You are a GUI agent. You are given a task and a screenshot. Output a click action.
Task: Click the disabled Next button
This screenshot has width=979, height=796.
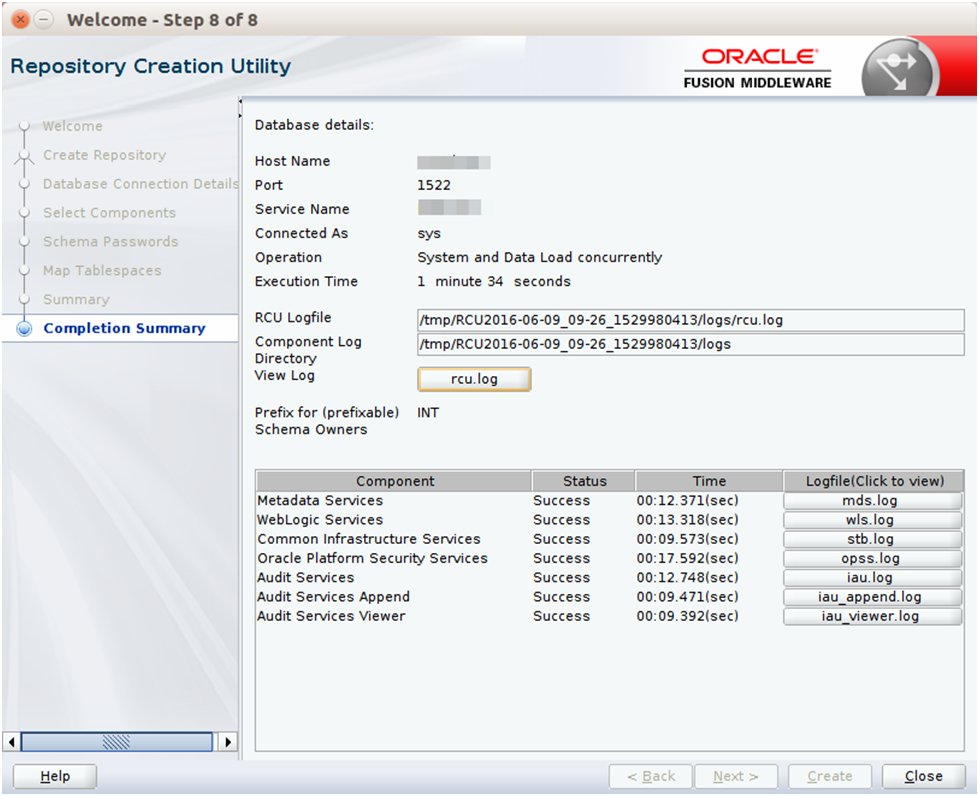(736, 776)
